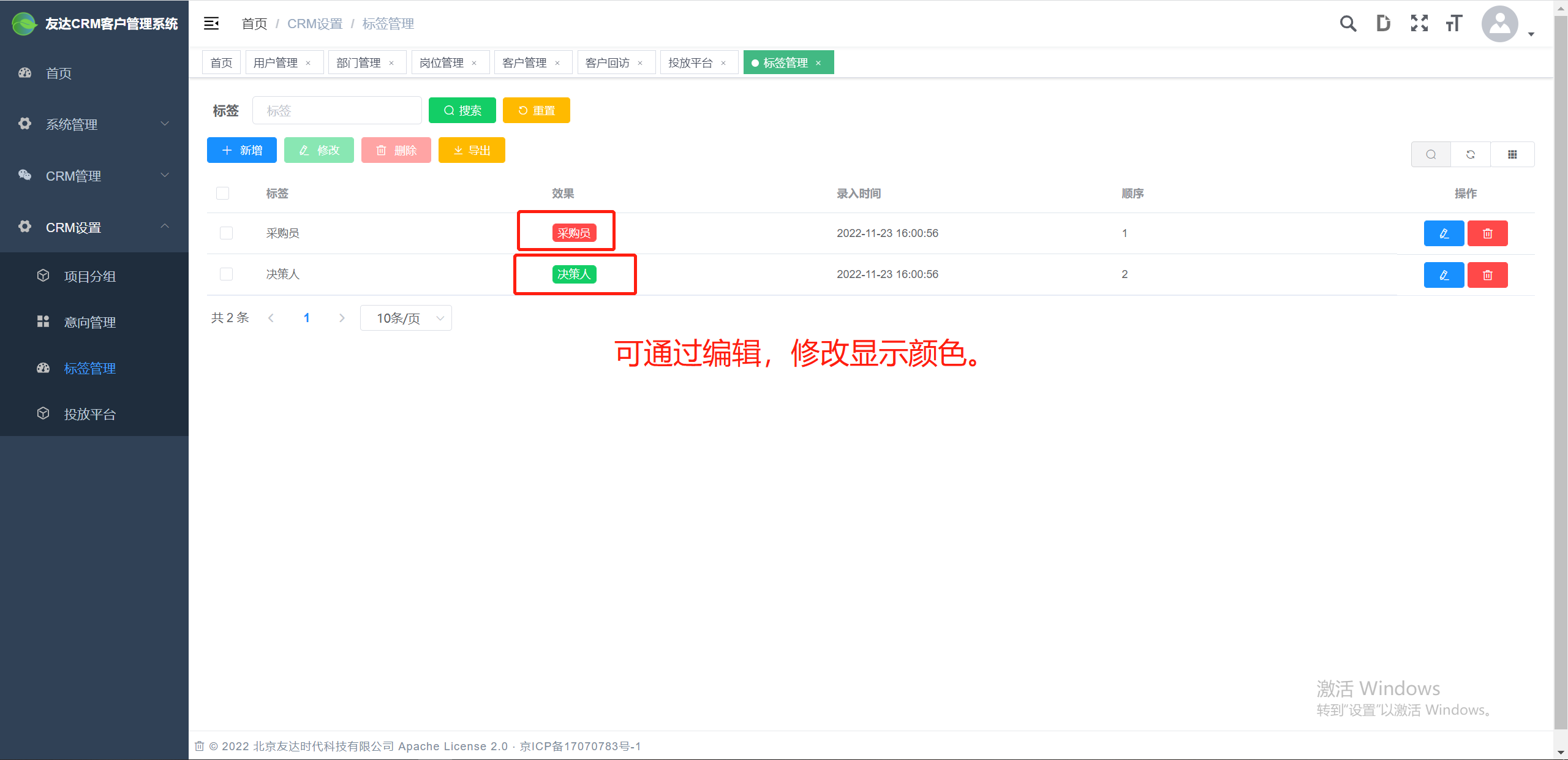Expand the 系统管理 sidebar menu
Screen dimensions: 1568x760
click(94, 124)
